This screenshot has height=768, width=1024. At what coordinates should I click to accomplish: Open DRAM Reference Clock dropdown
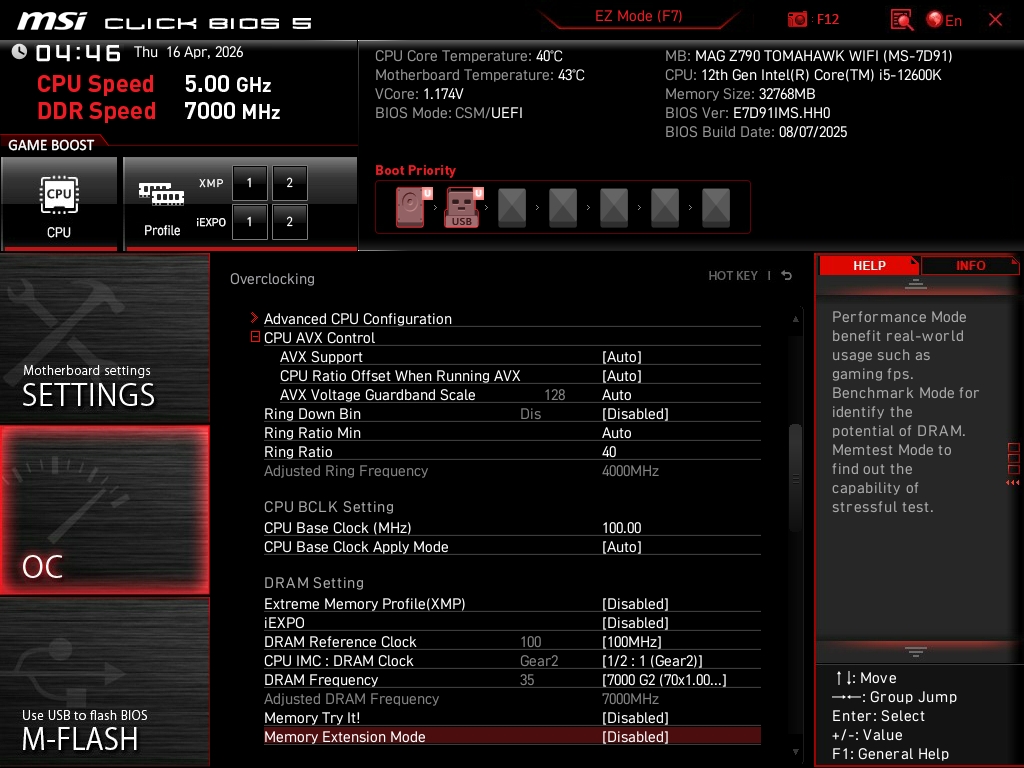coord(632,641)
